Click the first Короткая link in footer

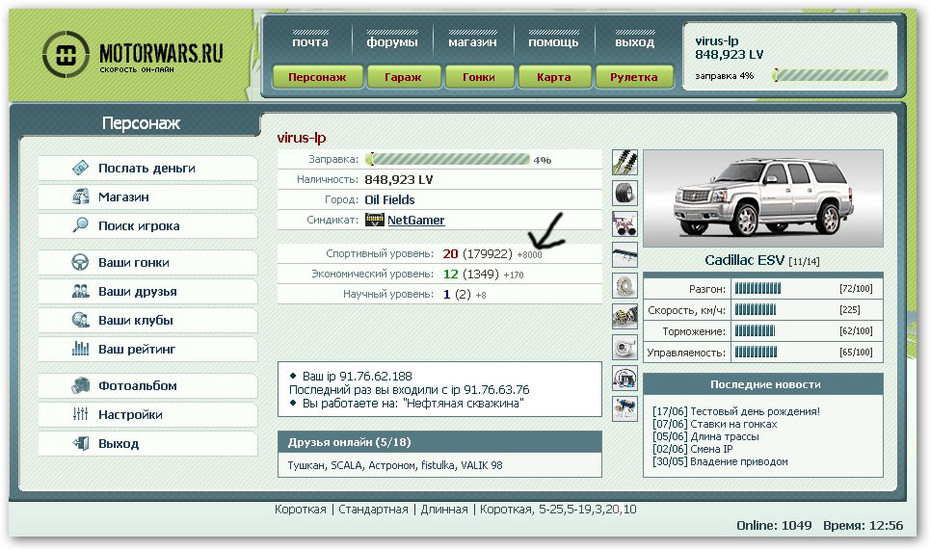300,509
